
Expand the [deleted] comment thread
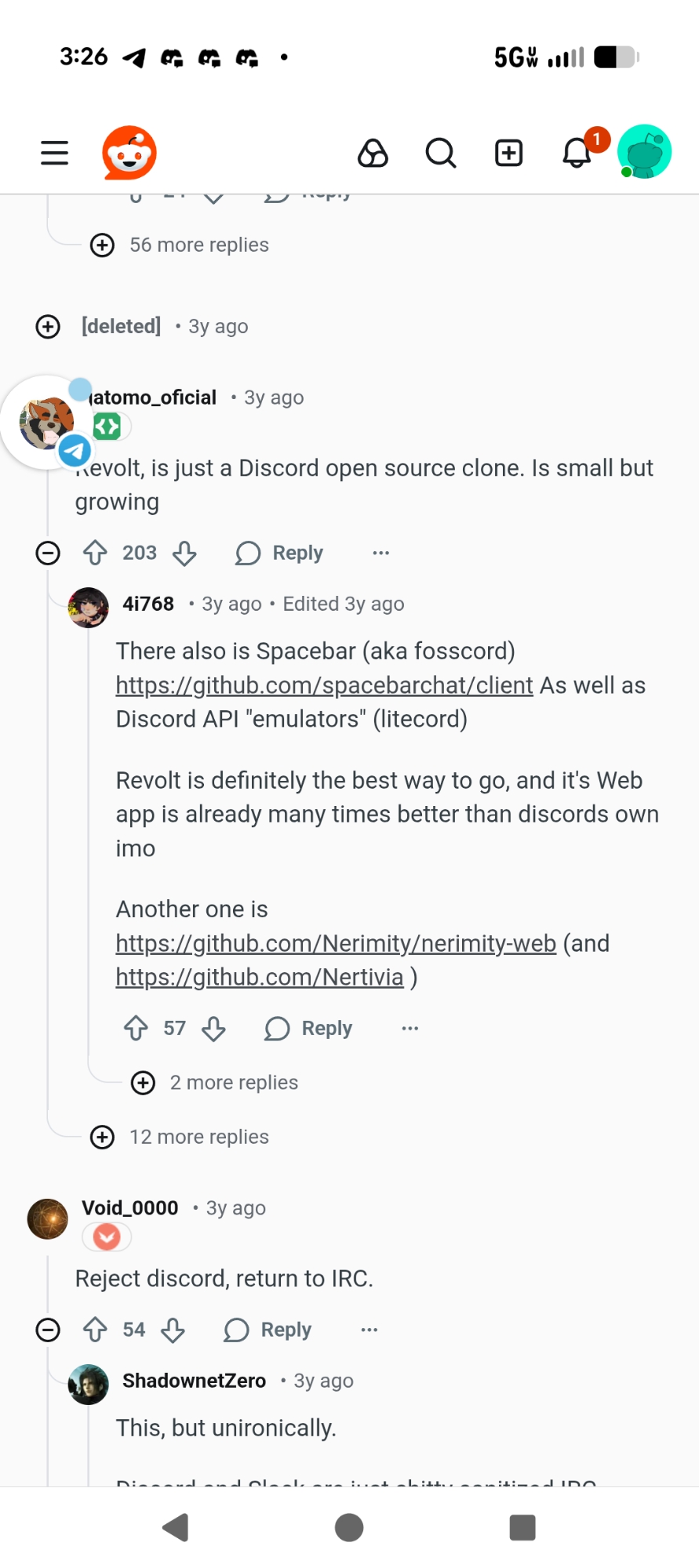tap(48, 326)
